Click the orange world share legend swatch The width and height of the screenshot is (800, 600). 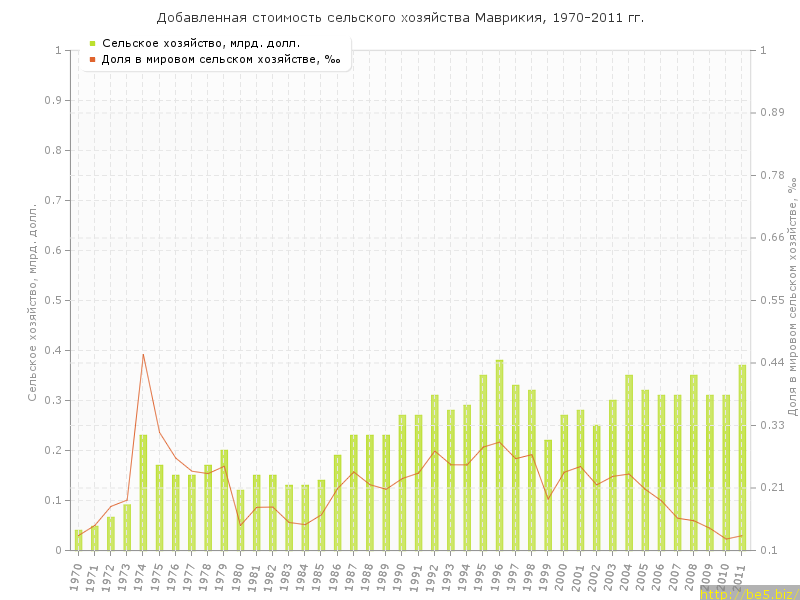92,59
